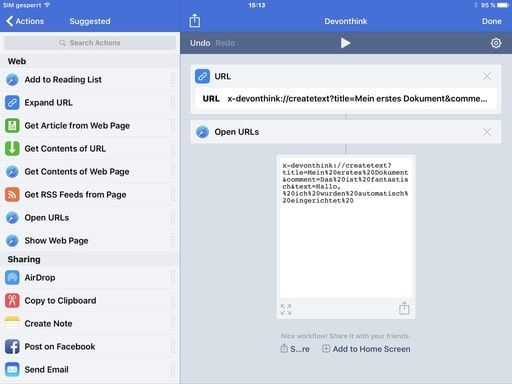Click the URL action block icon
Image resolution: width=512 pixels, height=384 pixels.
(202, 76)
